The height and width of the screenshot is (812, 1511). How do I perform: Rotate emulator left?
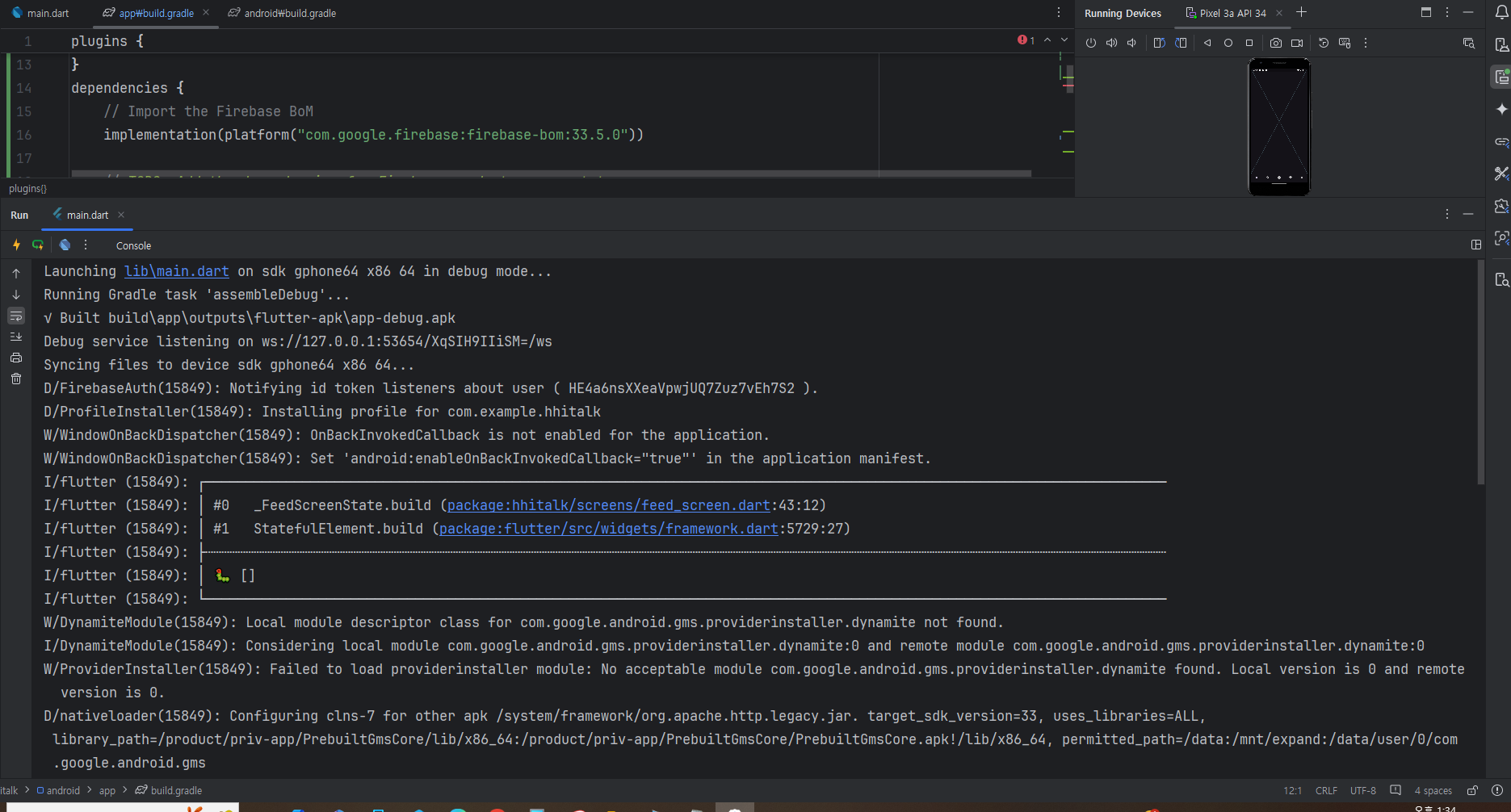1159,43
